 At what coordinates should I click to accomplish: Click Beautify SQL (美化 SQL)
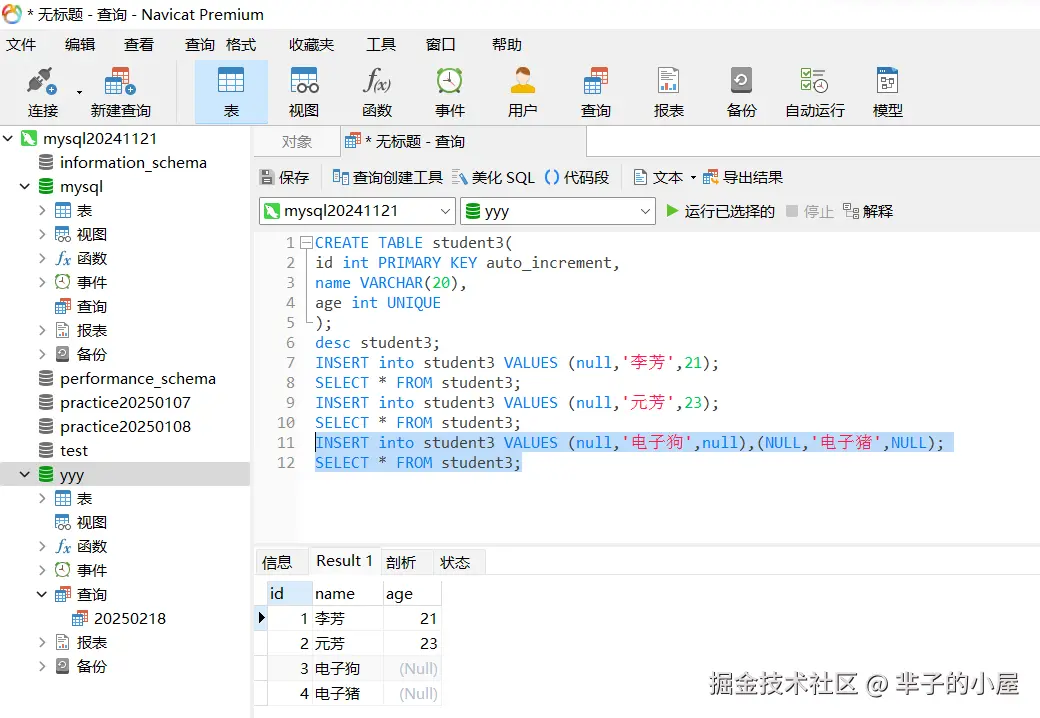(493, 177)
